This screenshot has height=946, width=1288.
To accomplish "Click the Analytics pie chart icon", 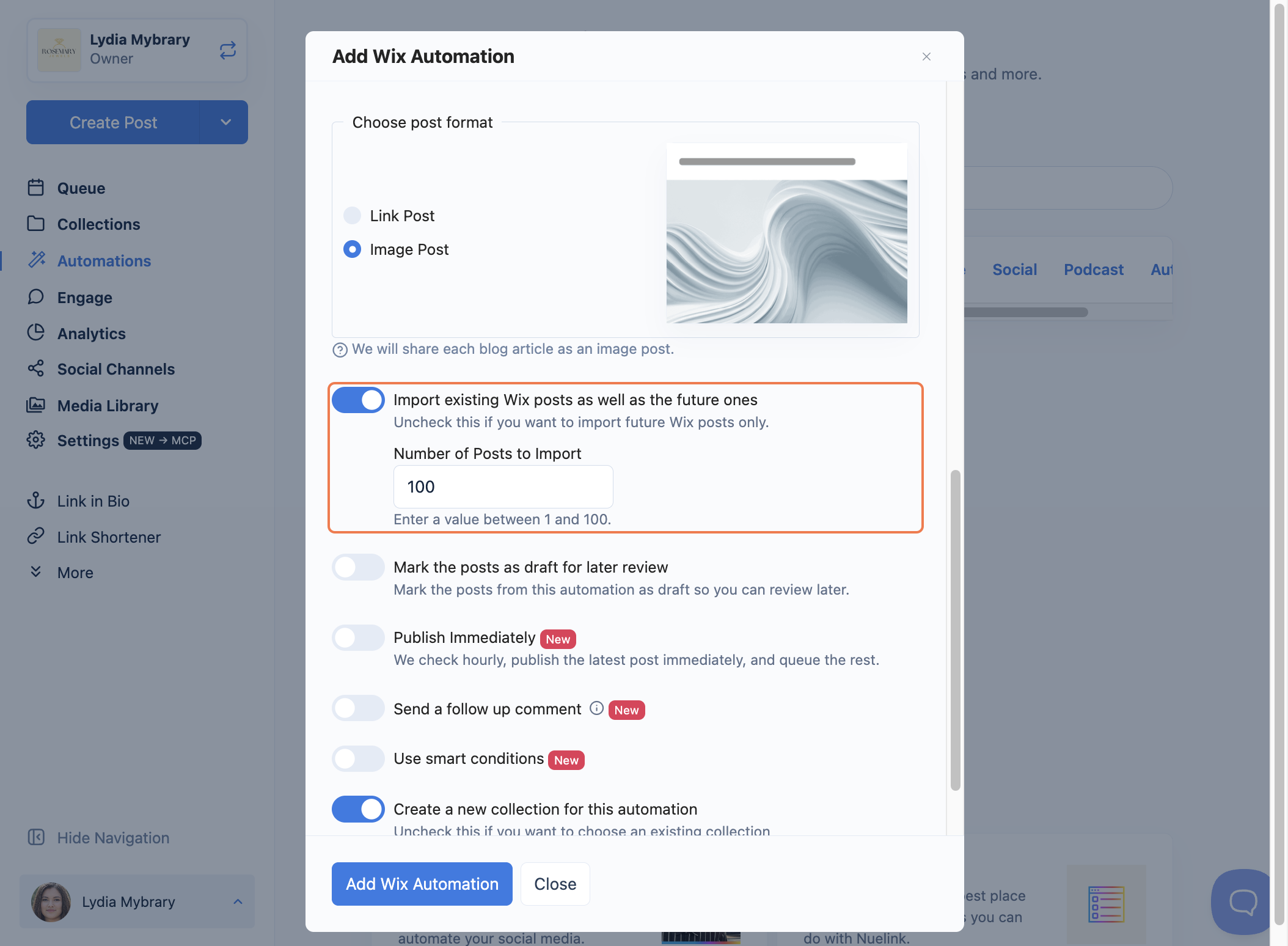I will pos(36,332).
